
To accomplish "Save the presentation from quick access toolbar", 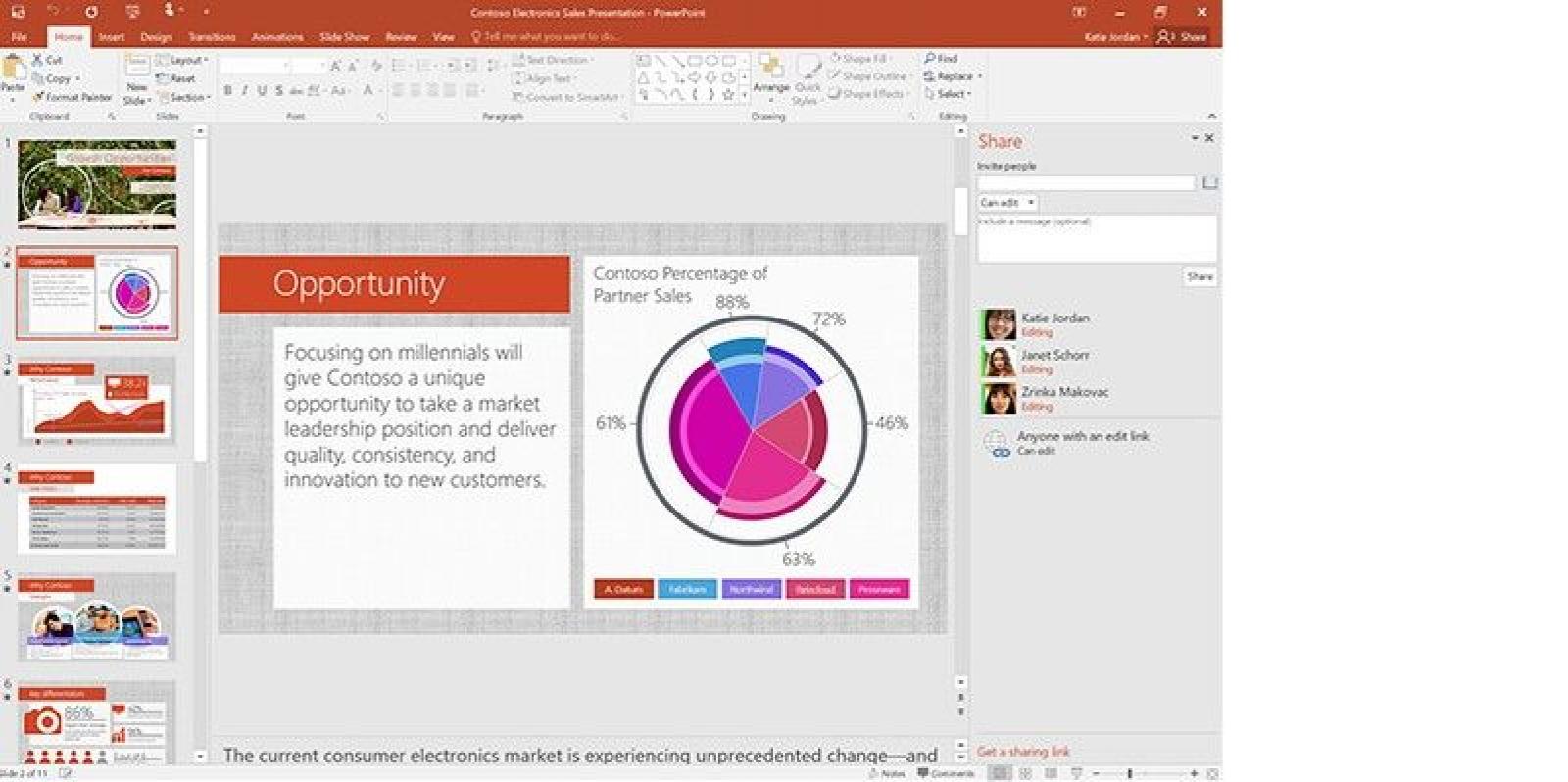I will 18,12.
